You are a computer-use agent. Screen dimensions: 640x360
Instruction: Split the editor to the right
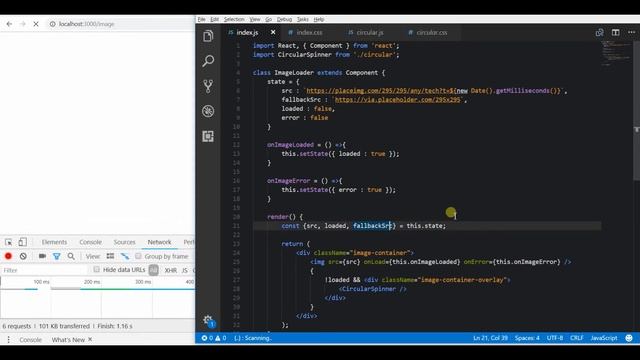pyautogui.click(x=616, y=32)
